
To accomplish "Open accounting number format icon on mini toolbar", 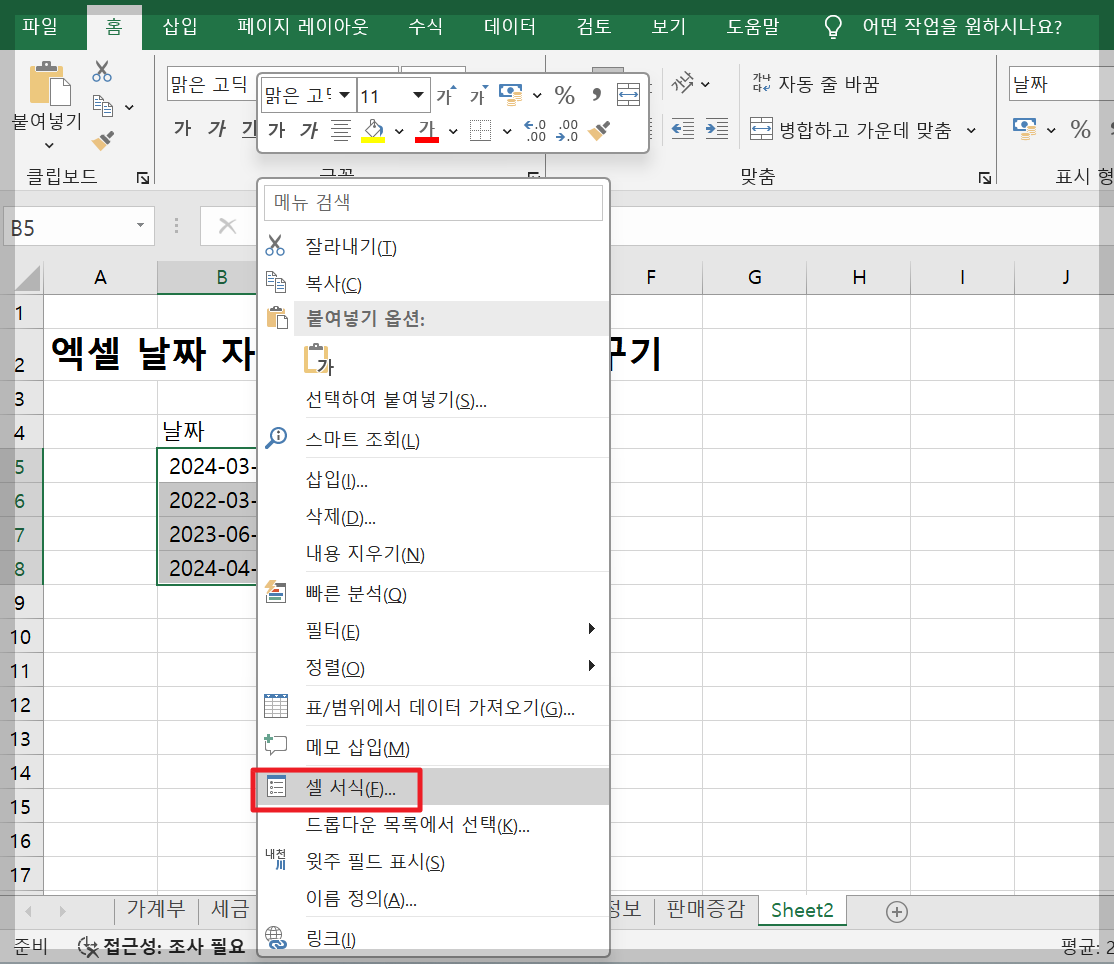I will [x=510, y=95].
